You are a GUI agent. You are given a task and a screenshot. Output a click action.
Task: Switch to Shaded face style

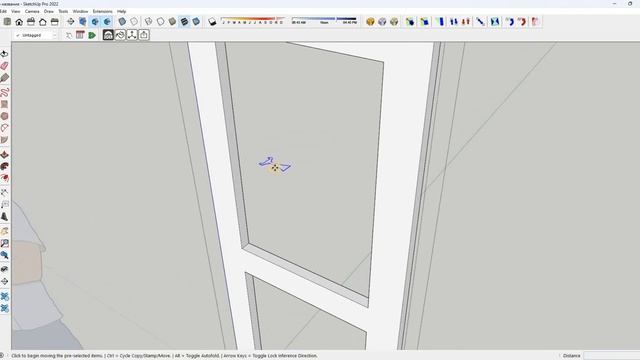click(x=172, y=22)
